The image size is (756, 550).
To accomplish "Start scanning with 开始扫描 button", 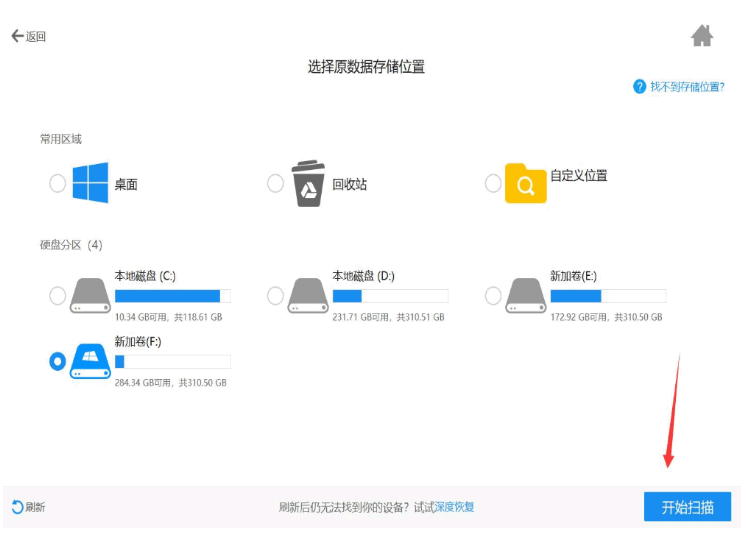I will tap(688, 507).
